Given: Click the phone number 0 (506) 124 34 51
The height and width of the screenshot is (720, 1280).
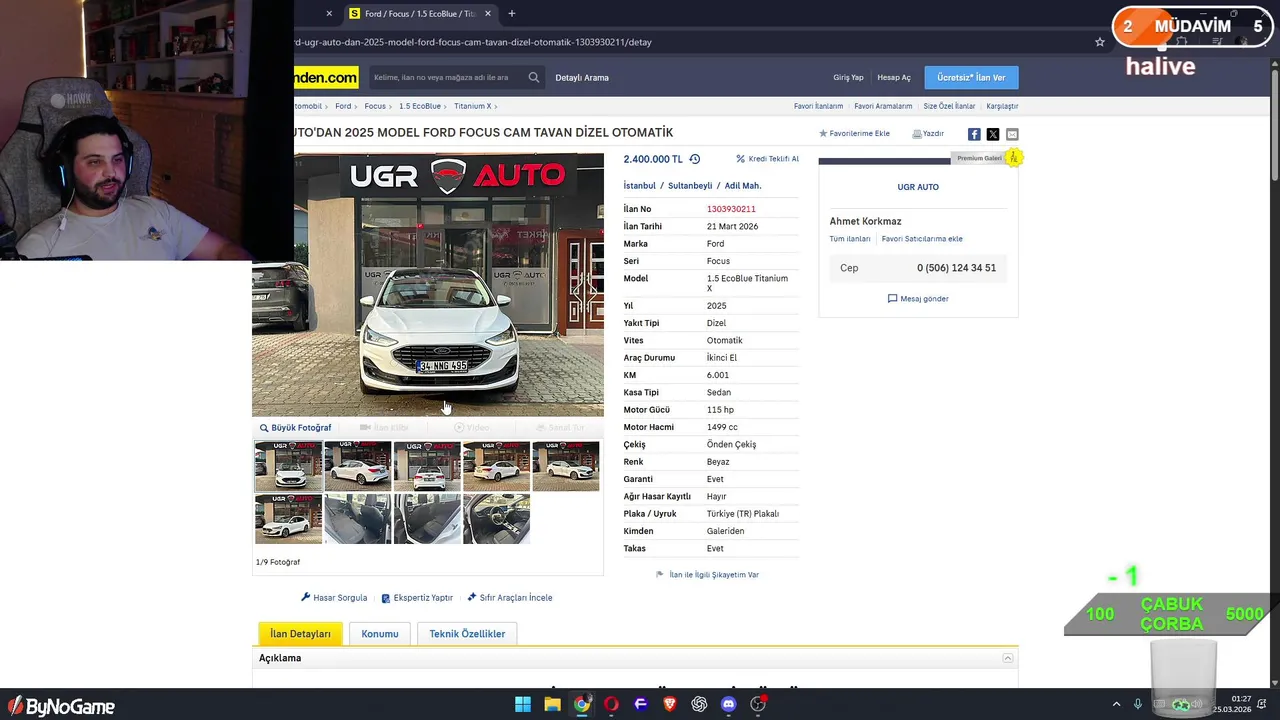Looking at the screenshot, I should click(x=956, y=268).
